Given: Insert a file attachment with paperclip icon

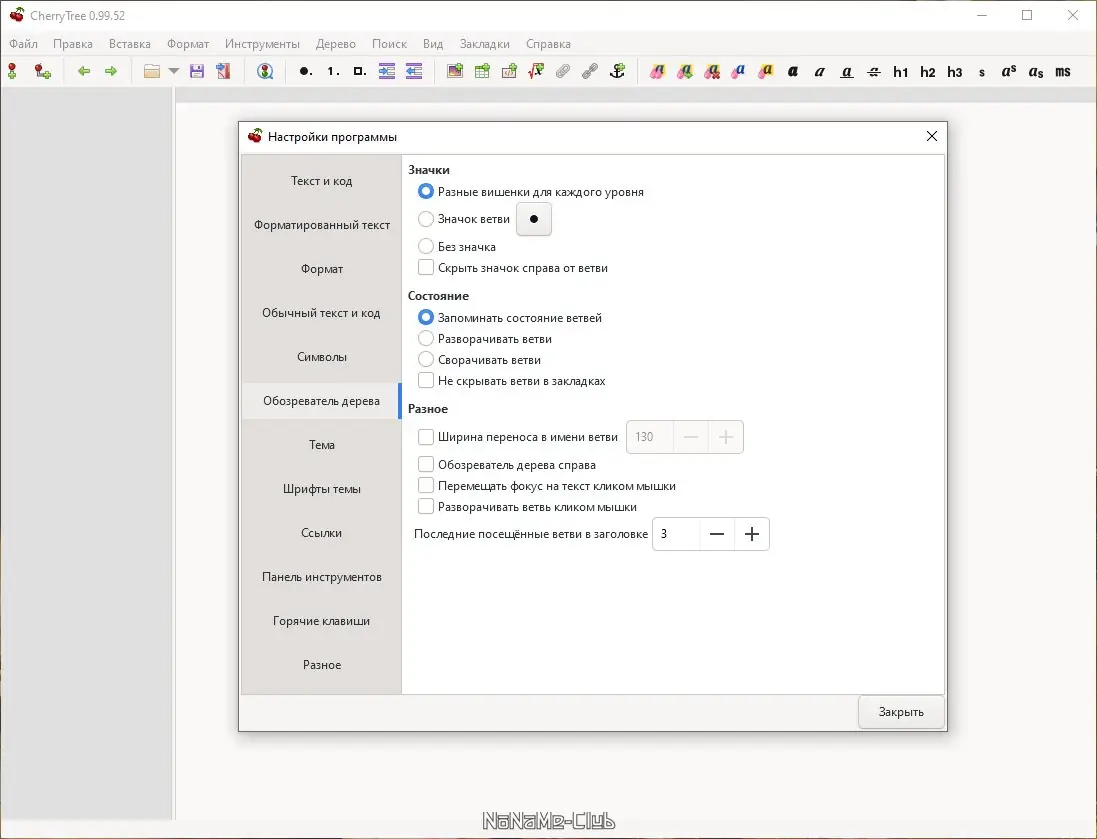Looking at the screenshot, I should pyautogui.click(x=563, y=71).
